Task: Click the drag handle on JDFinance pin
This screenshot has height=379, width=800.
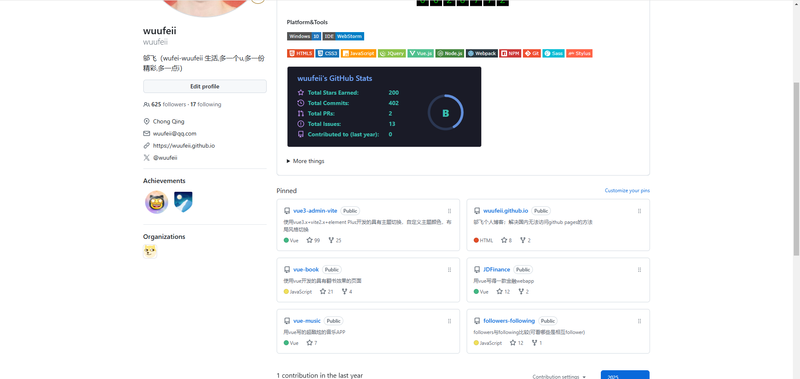Action: pyautogui.click(x=639, y=269)
